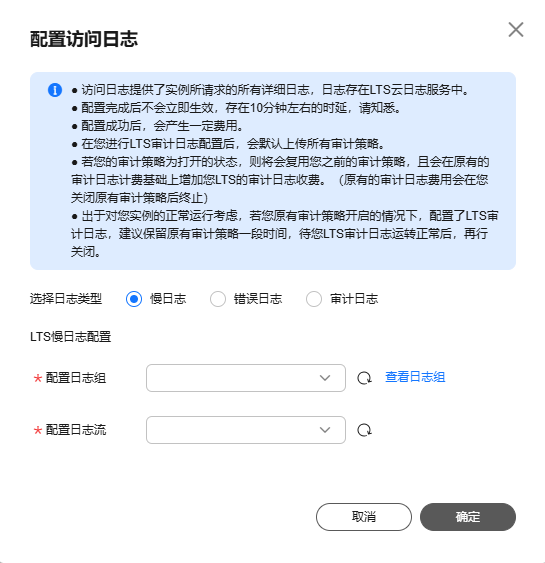Click the 配置日志流 field label

pyautogui.click(x=76, y=430)
